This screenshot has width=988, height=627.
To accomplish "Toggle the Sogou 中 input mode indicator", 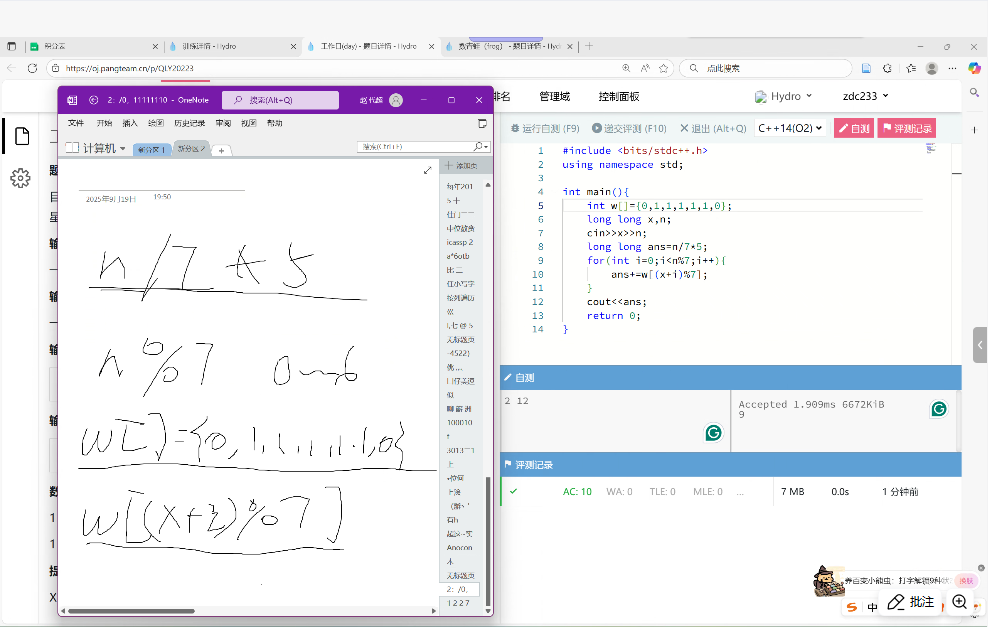I will click(x=872, y=606).
